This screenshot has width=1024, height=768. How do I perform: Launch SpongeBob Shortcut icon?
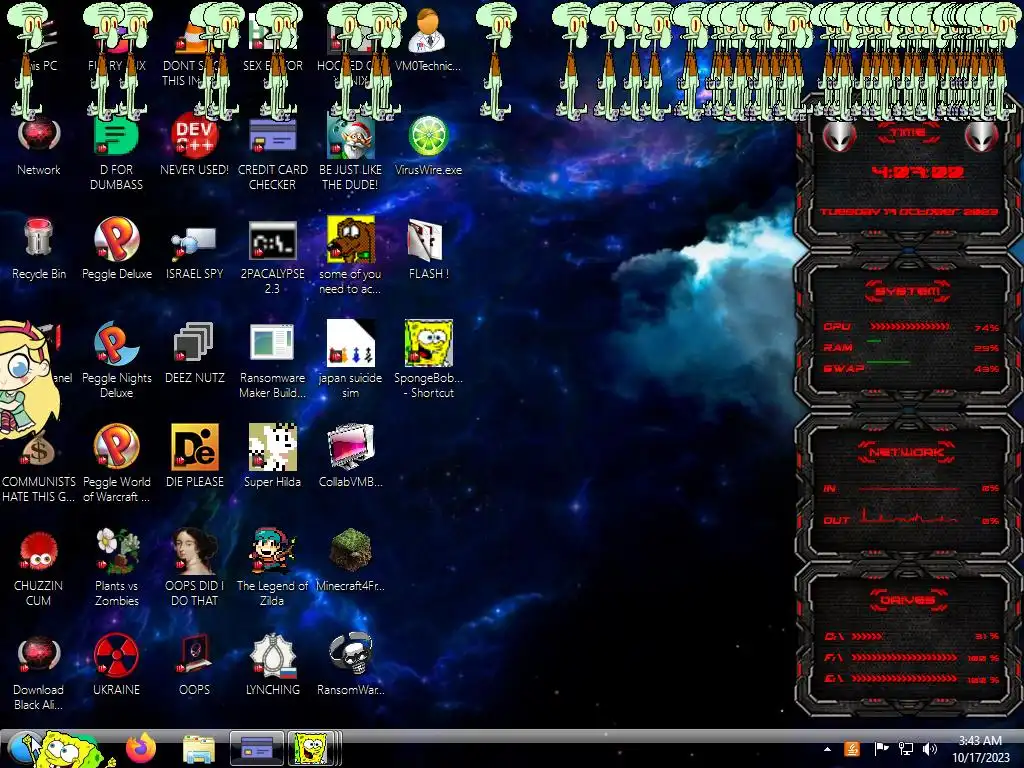pos(428,359)
